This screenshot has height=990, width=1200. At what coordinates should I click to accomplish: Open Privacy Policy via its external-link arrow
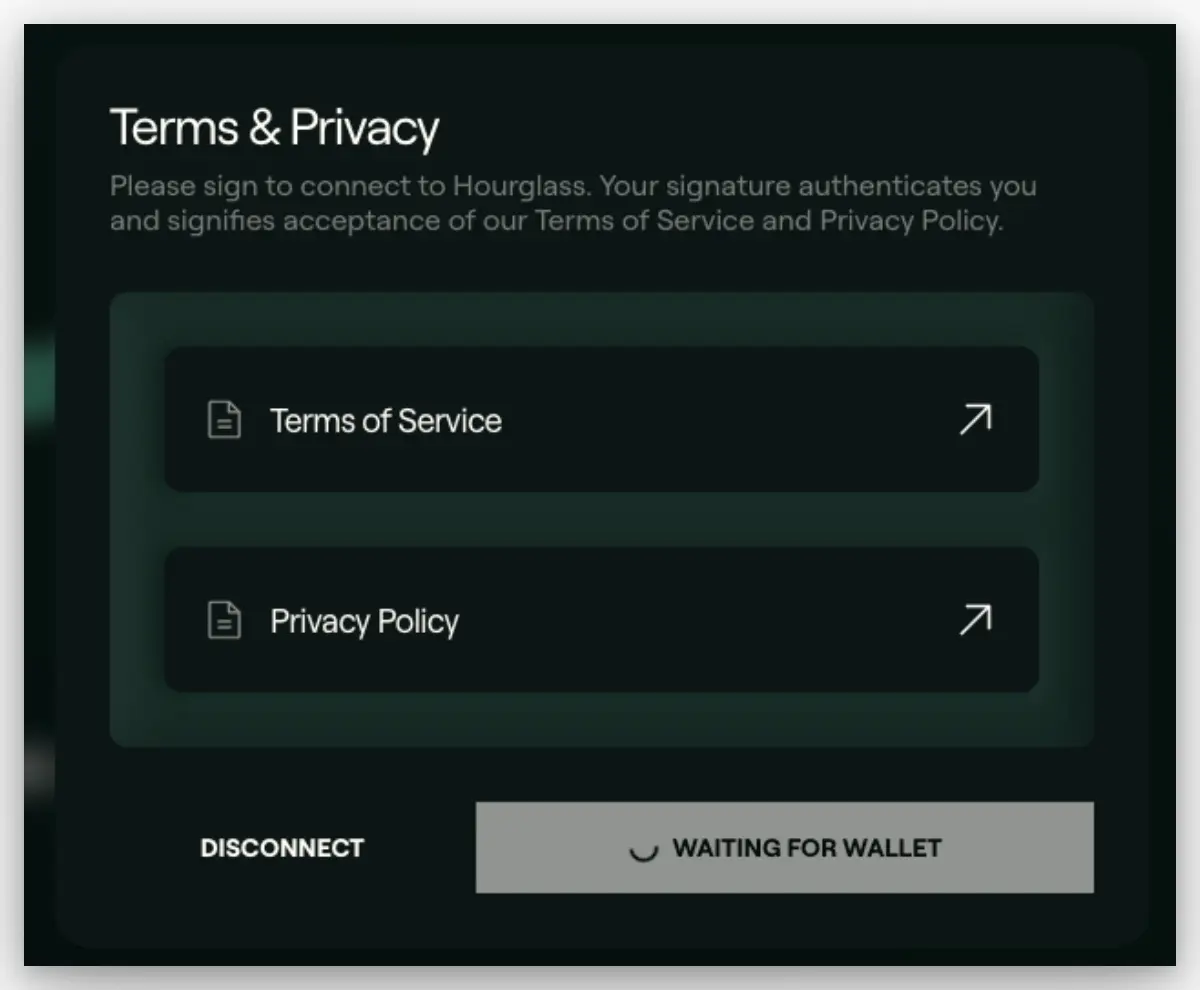[975, 620]
